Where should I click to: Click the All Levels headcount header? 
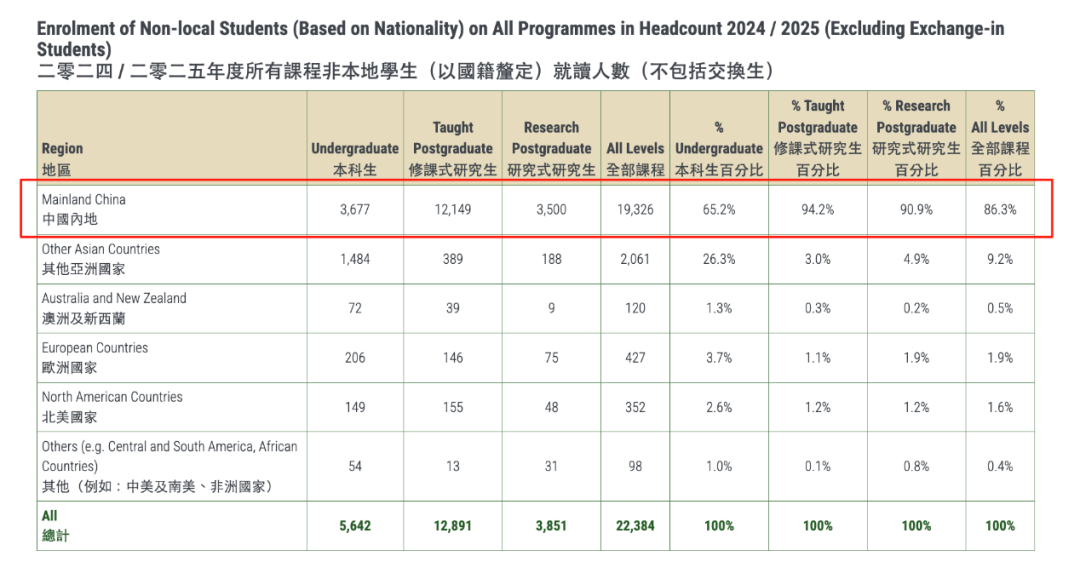635,159
